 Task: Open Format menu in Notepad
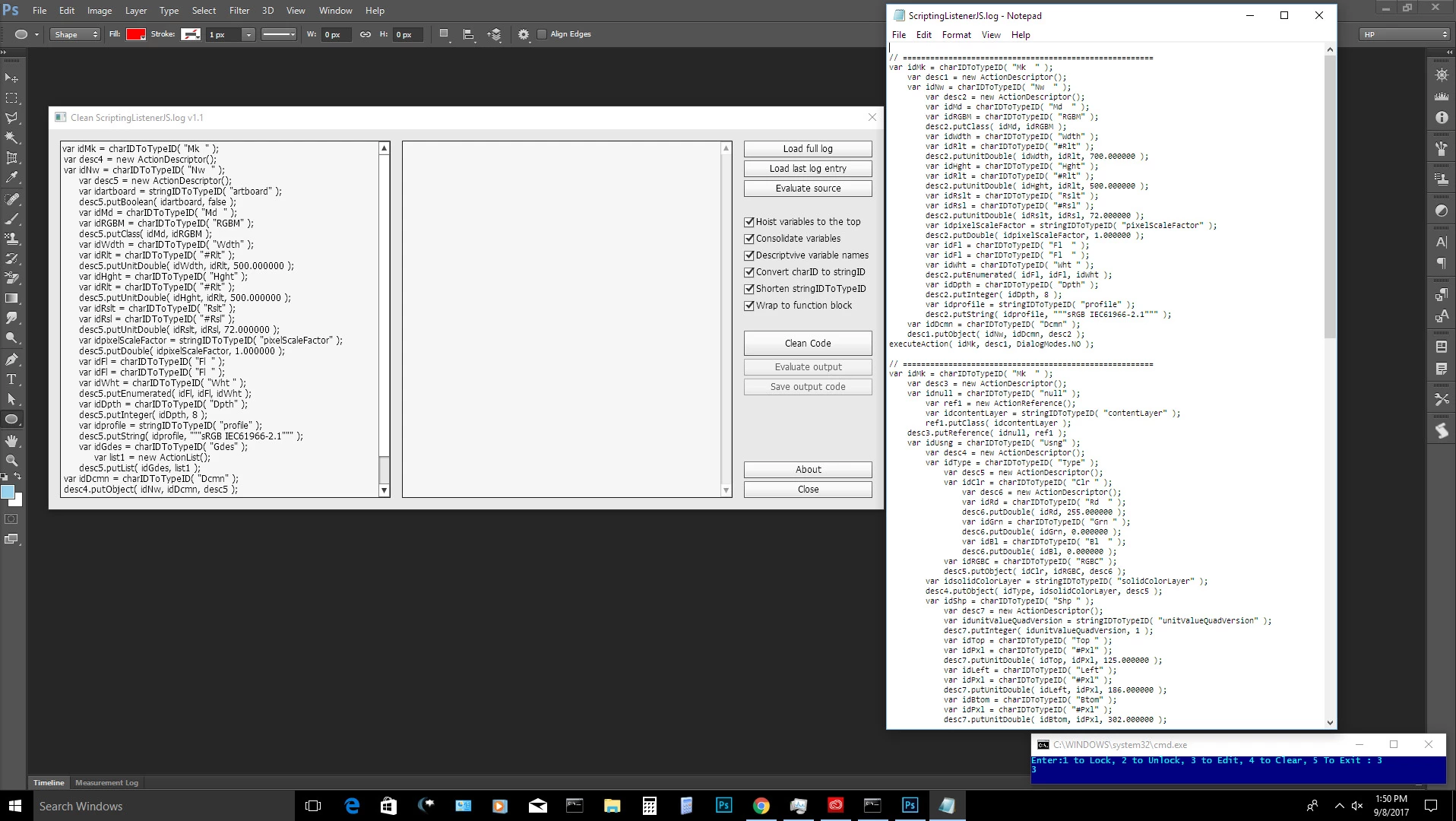[x=956, y=35]
